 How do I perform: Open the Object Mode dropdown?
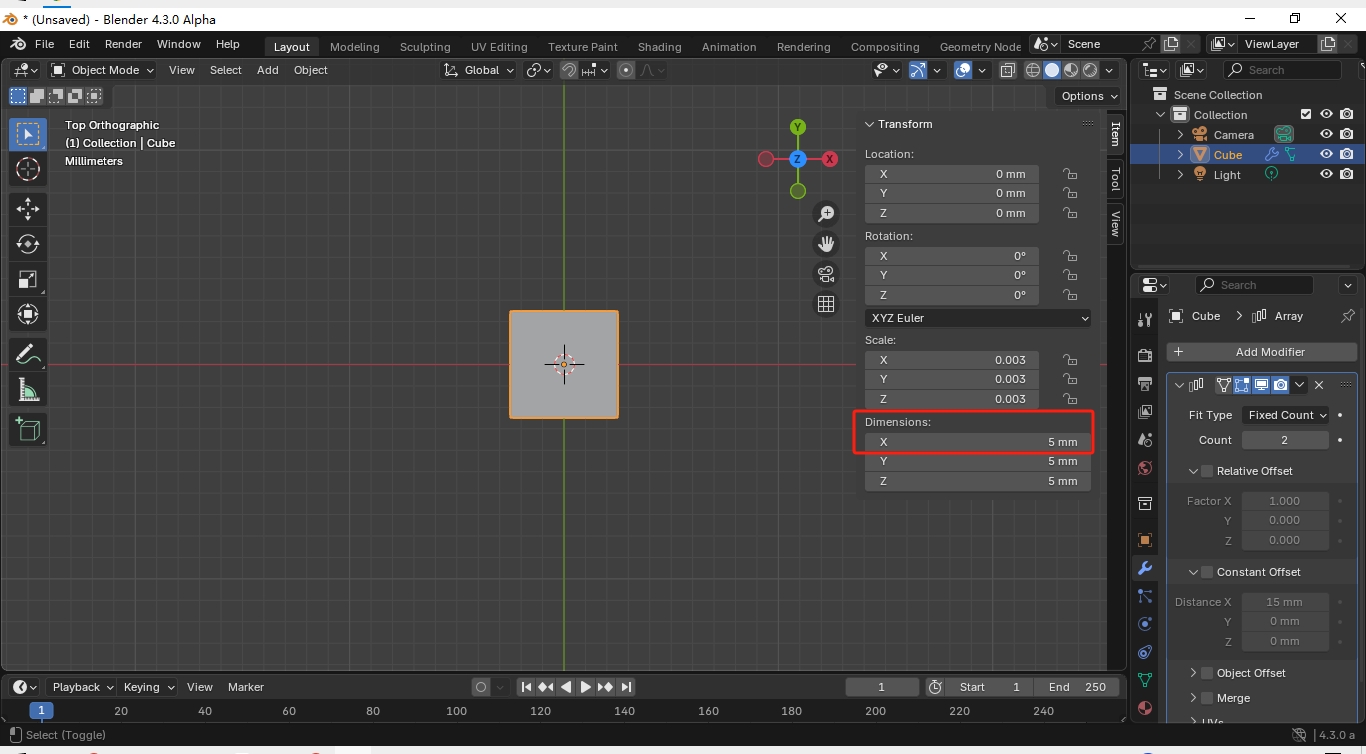tap(102, 70)
